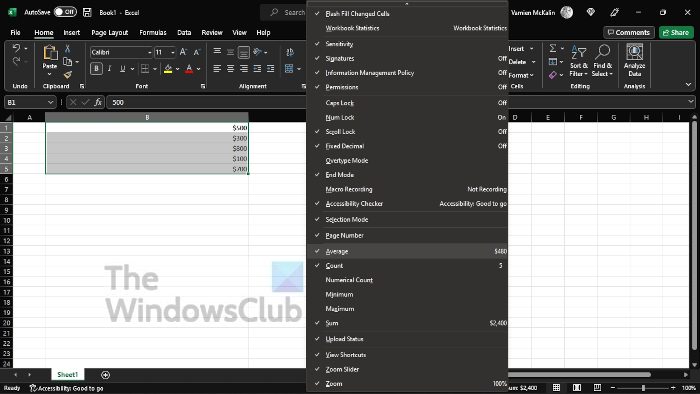Viewport: 700px width, 394px height.
Task: Click the zoom out minus button
Action: [x=612, y=388]
